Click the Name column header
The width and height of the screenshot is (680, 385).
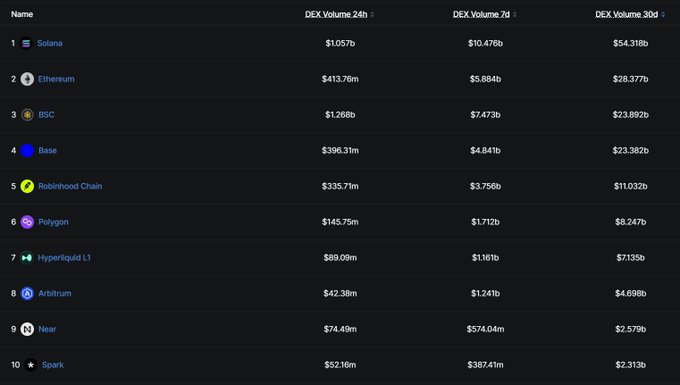coord(22,14)
